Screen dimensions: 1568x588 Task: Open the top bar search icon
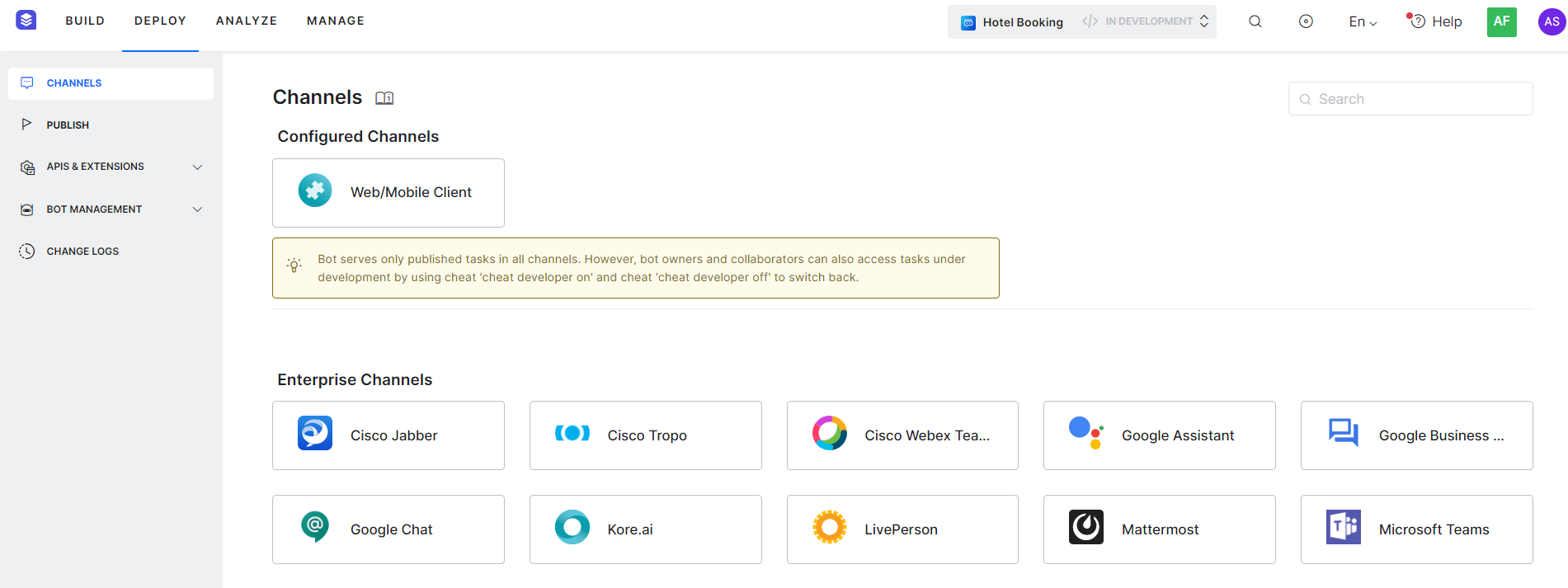pyautogui.click(x=1255, y=21)
